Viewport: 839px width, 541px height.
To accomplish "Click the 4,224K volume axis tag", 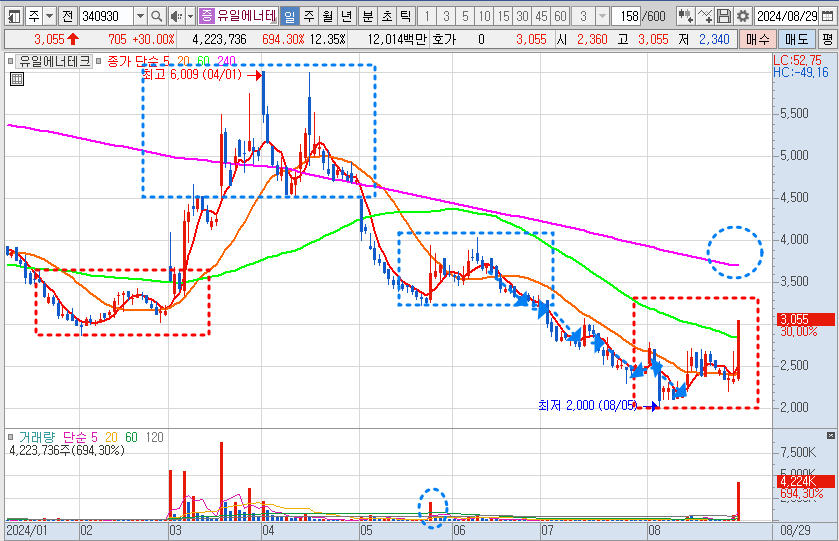I will 805,481.
